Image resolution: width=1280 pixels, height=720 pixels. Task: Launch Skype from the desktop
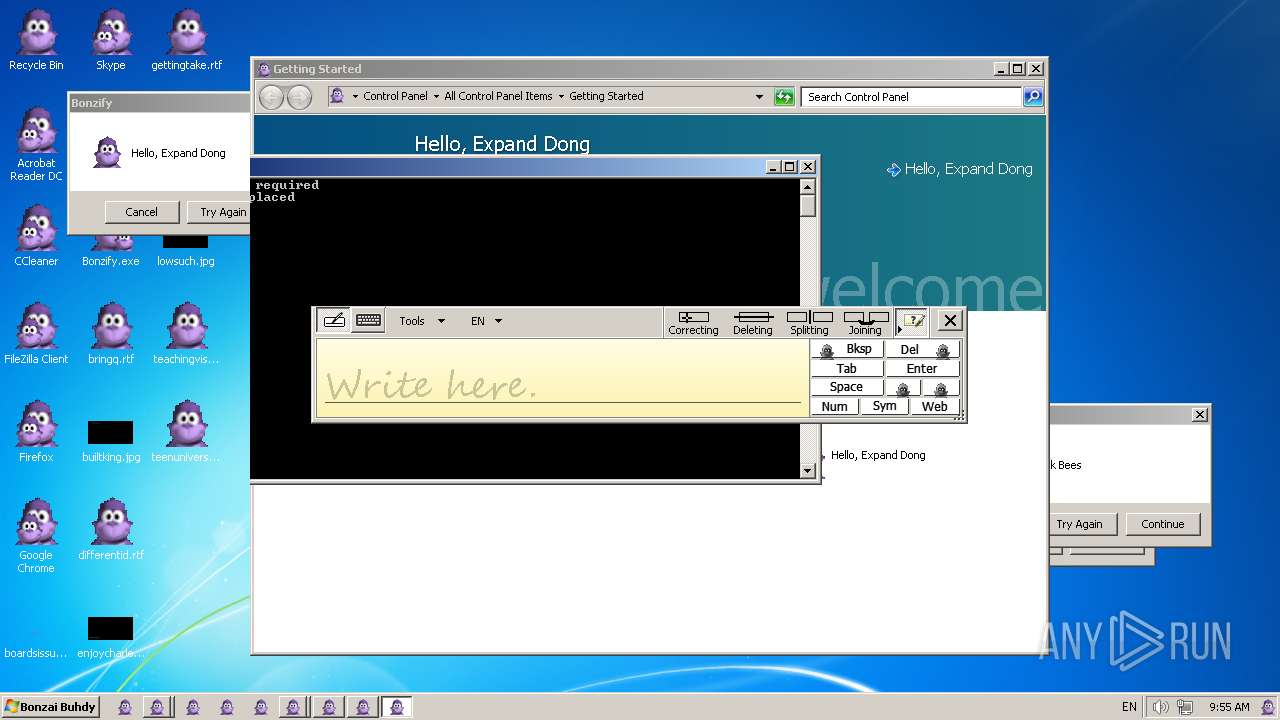point(111,40)
